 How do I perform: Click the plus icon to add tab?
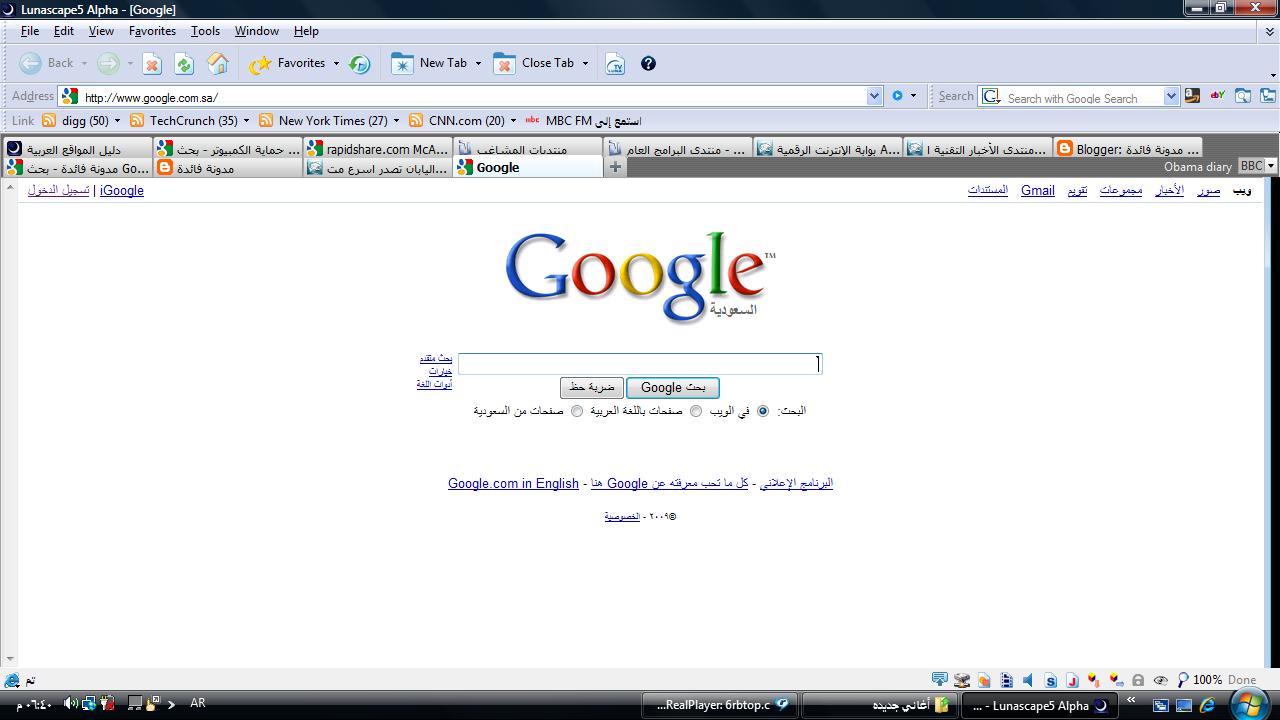point(615,167)
